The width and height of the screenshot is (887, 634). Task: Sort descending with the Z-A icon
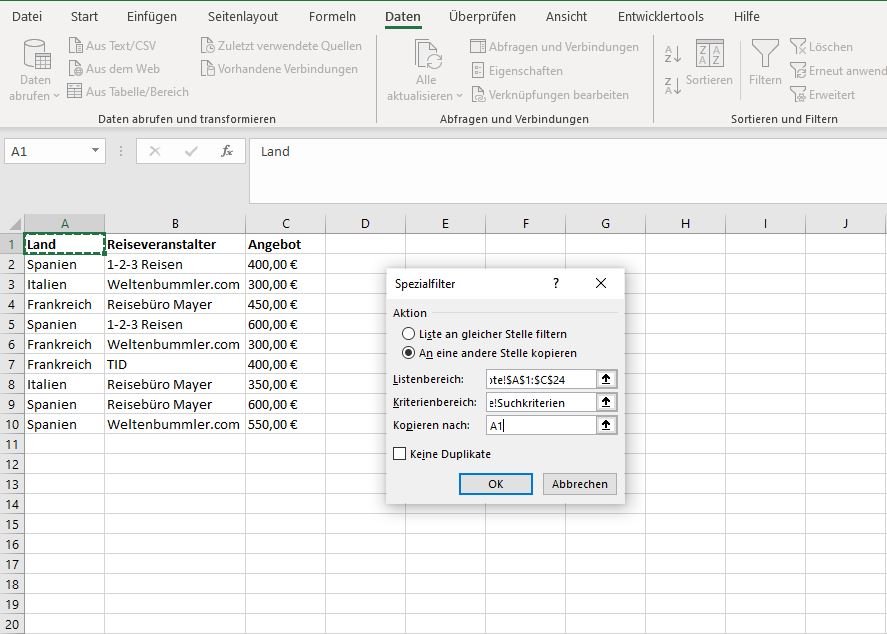tap(673, 86)
